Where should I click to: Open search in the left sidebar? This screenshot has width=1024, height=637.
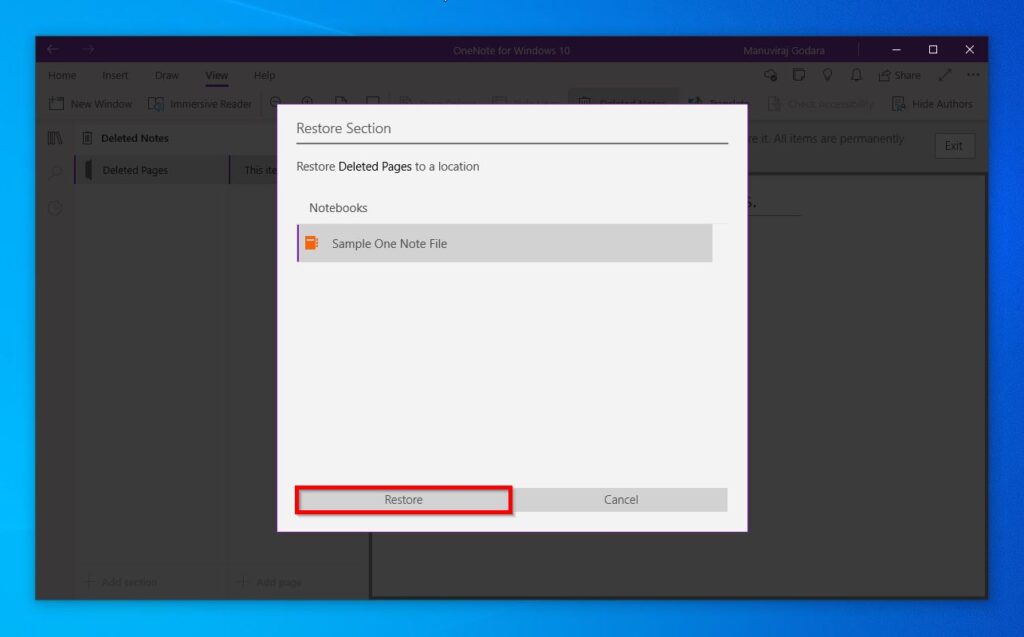[54, 172]
